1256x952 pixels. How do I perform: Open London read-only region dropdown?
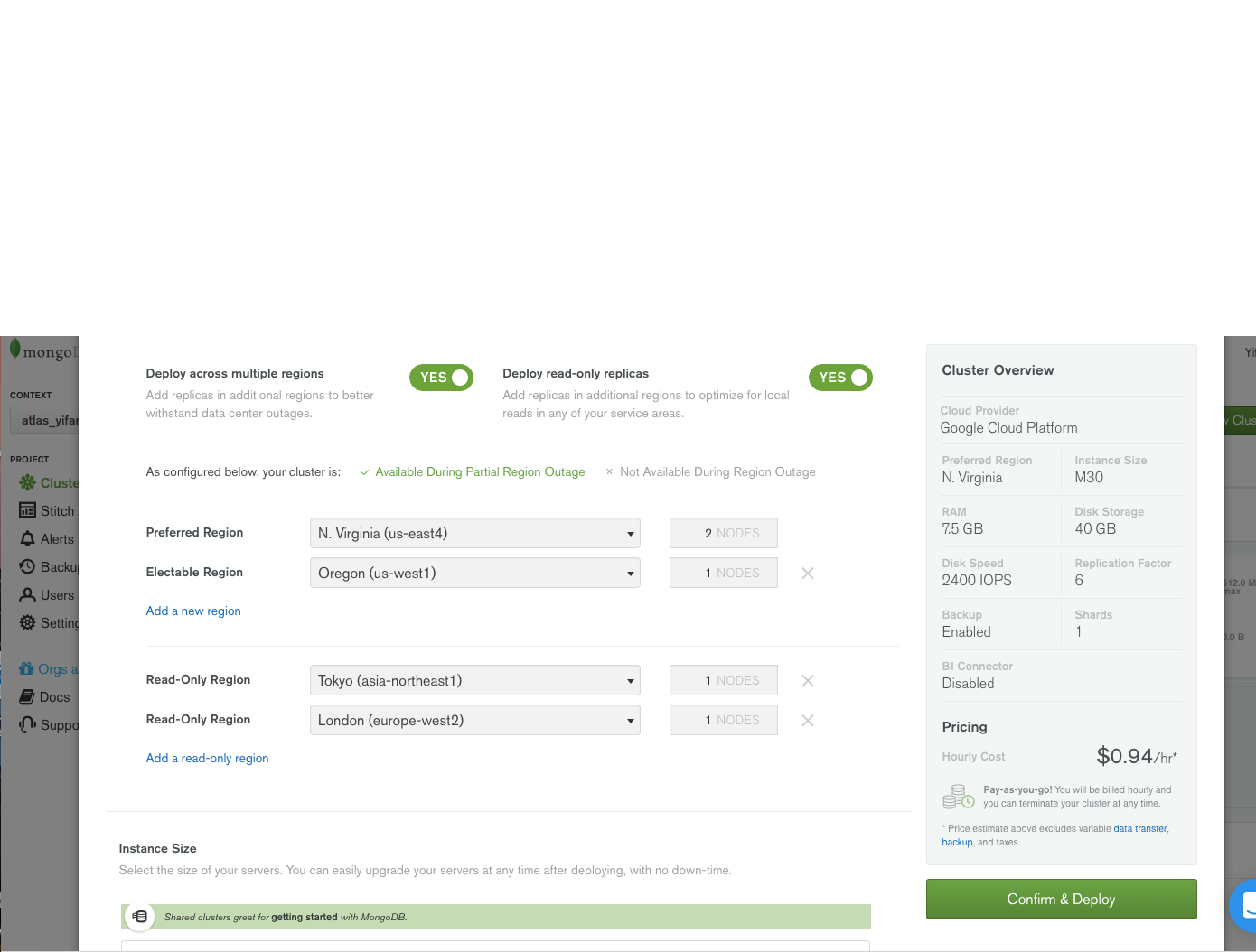(475, 720)
